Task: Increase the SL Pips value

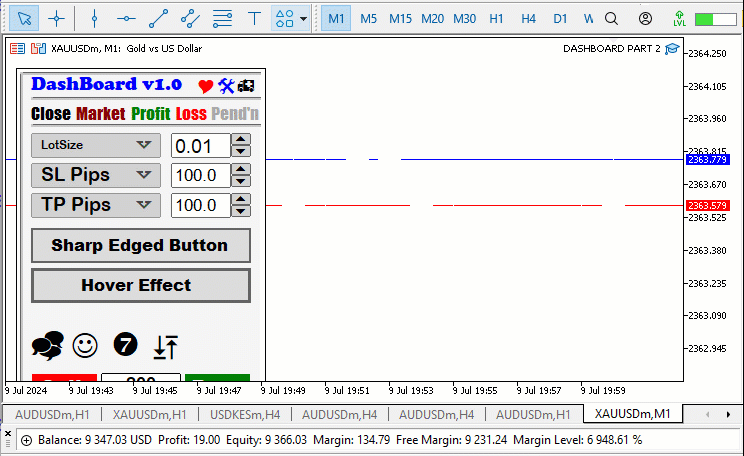Action: click(241, 169)
